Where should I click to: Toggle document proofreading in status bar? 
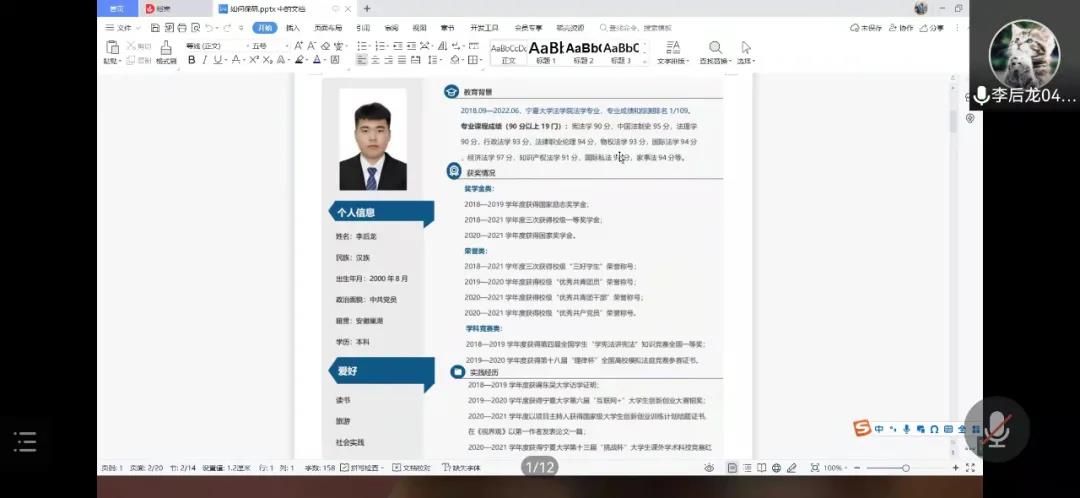tap(410, 468)
